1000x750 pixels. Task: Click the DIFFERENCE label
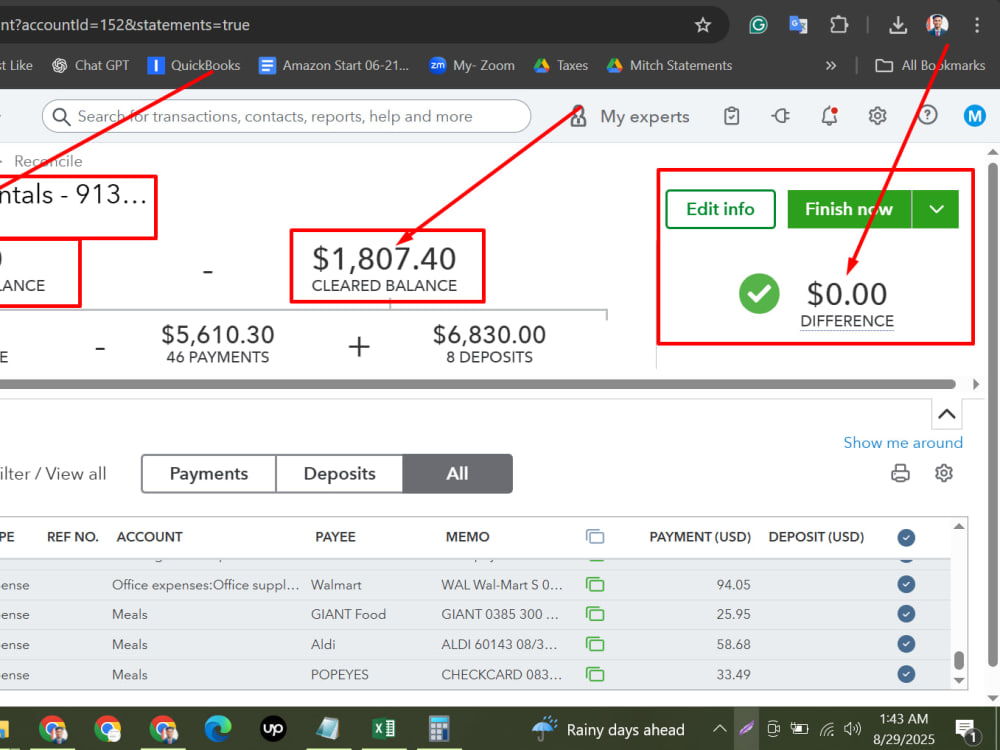847,321
